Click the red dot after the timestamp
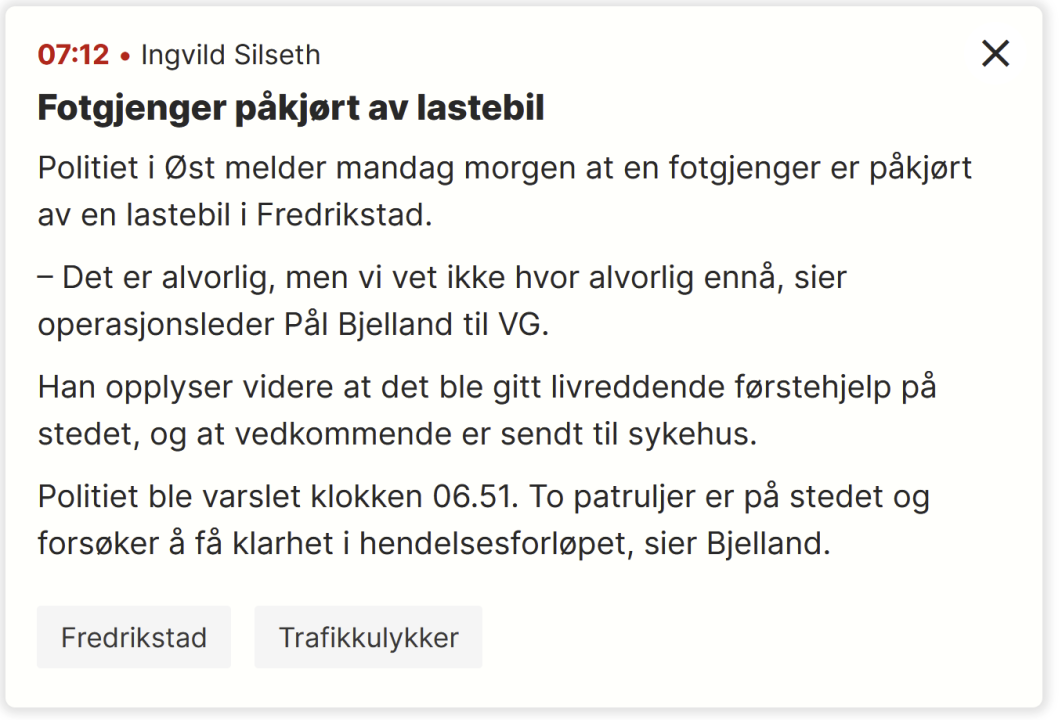The height and width of the screenshot is (720, 1062). 125,56
